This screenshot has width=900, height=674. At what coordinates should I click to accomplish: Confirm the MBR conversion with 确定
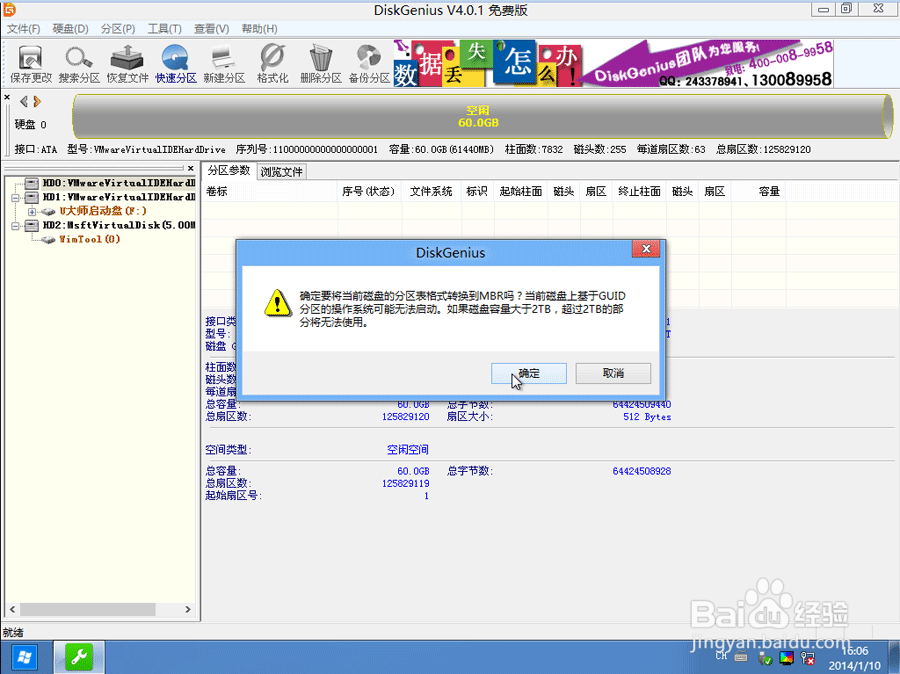[529, 373]
